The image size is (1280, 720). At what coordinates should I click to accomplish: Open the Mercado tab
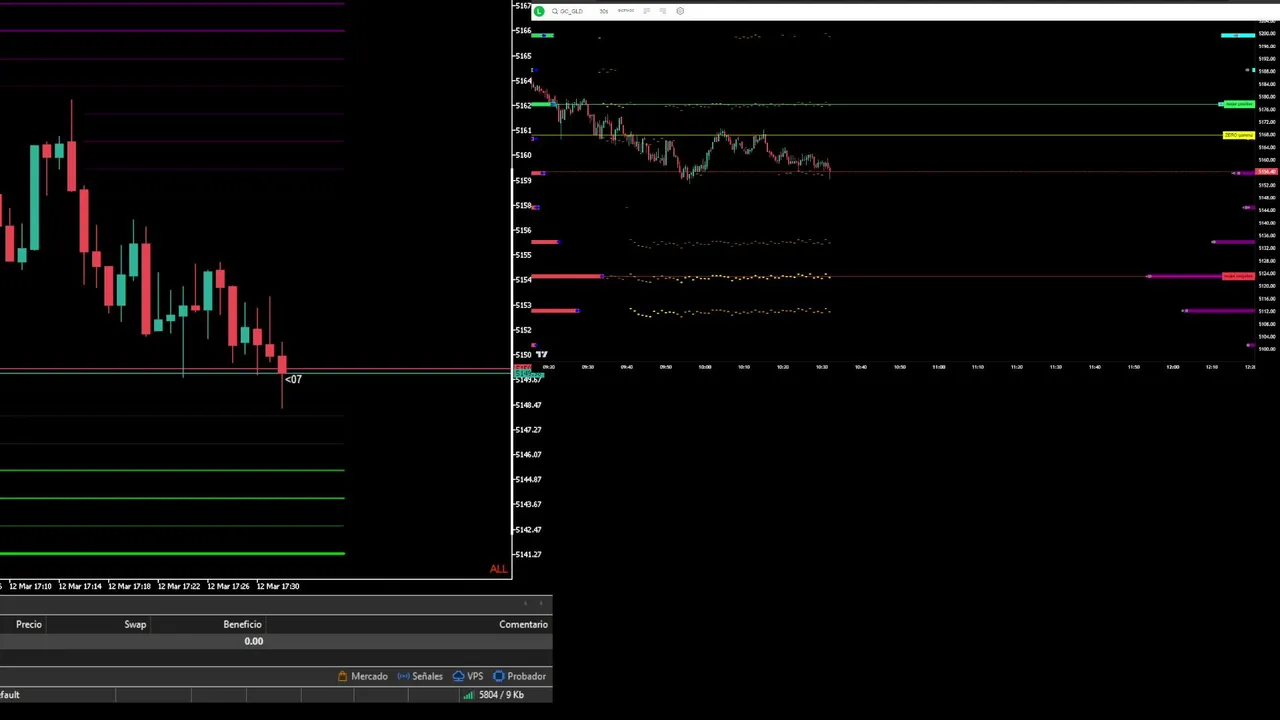pyautogui.click(x=362, y=676)
